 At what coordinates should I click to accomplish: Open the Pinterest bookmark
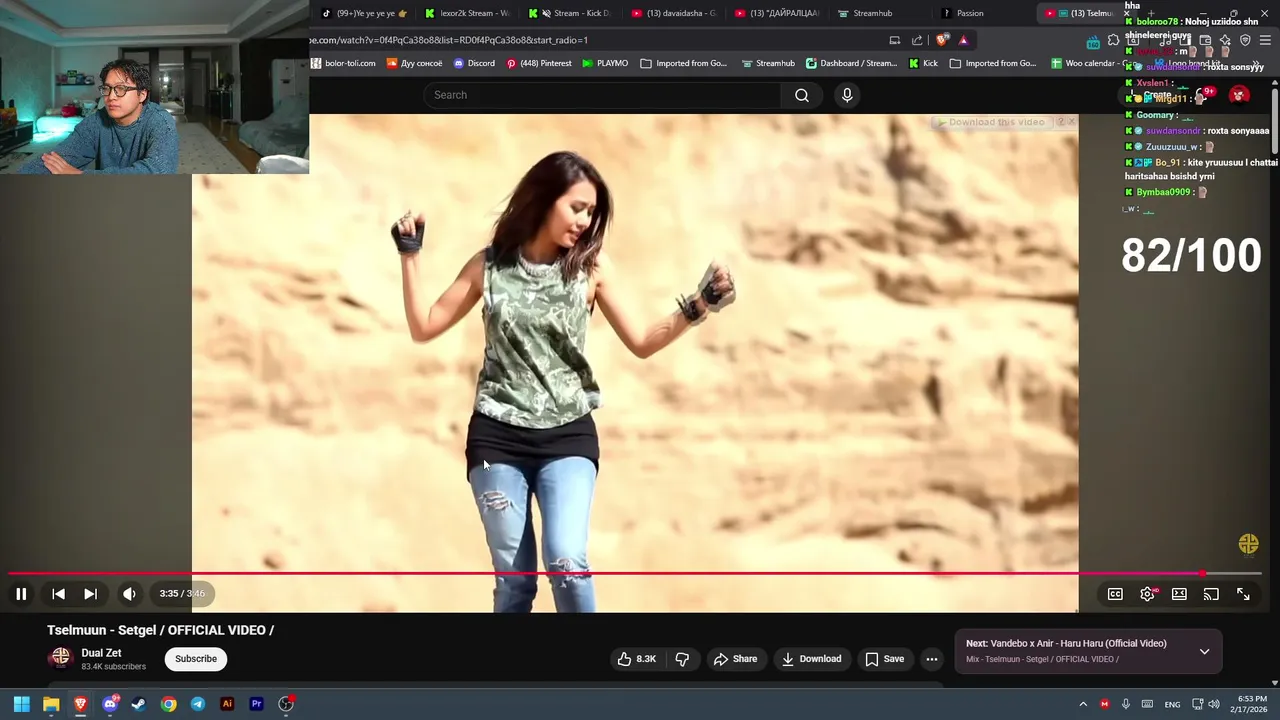tap(539, 63)
